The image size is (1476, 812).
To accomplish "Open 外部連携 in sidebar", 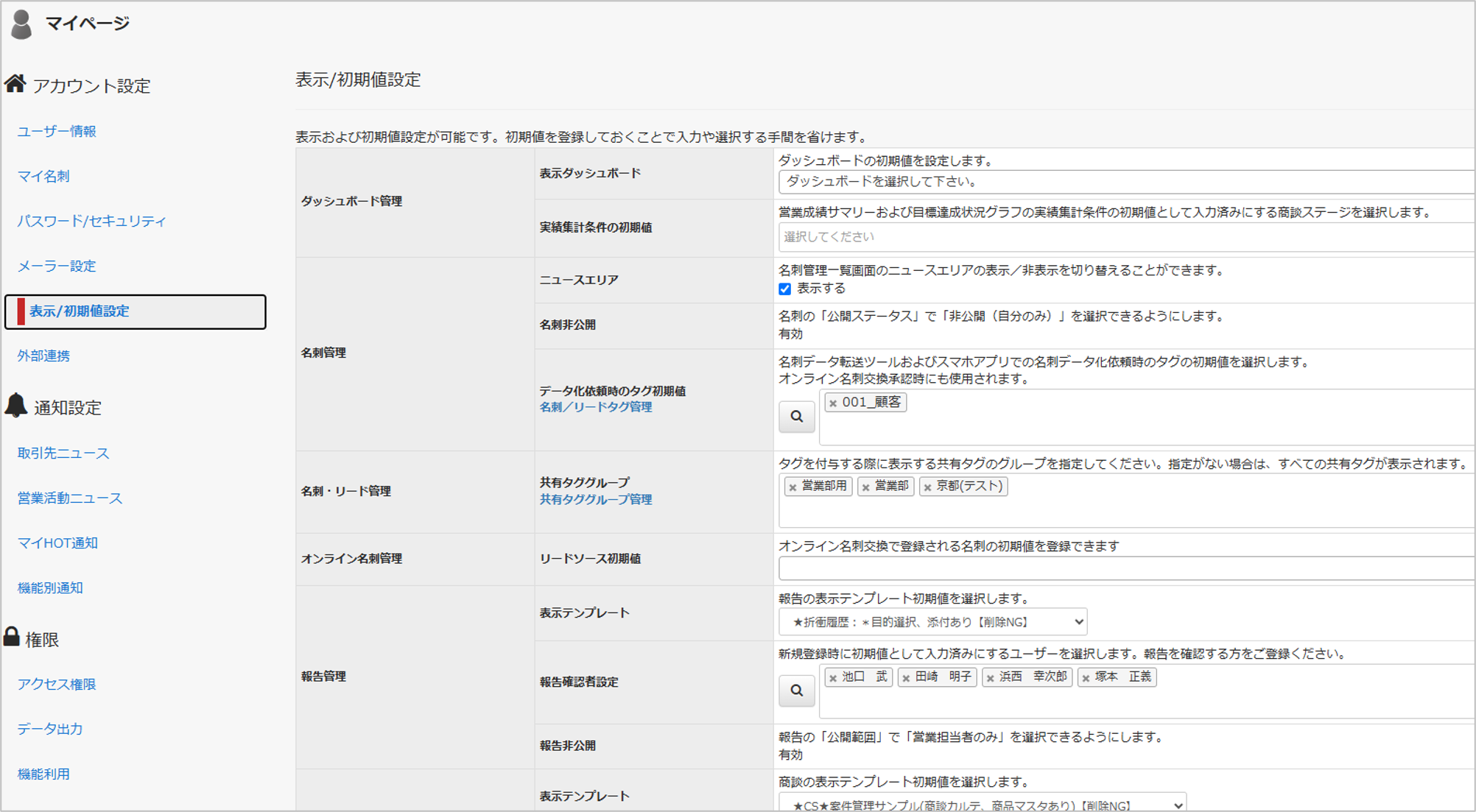I will point(43,356).
